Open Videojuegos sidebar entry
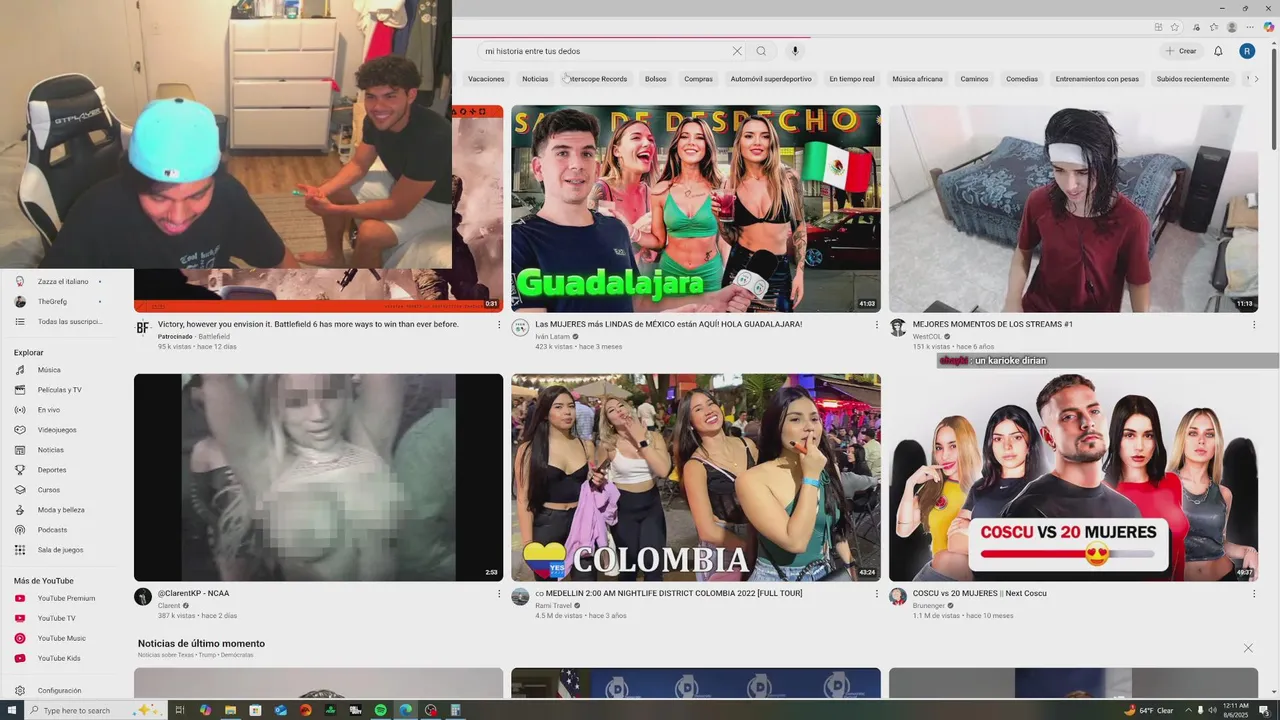 point(60,430)
